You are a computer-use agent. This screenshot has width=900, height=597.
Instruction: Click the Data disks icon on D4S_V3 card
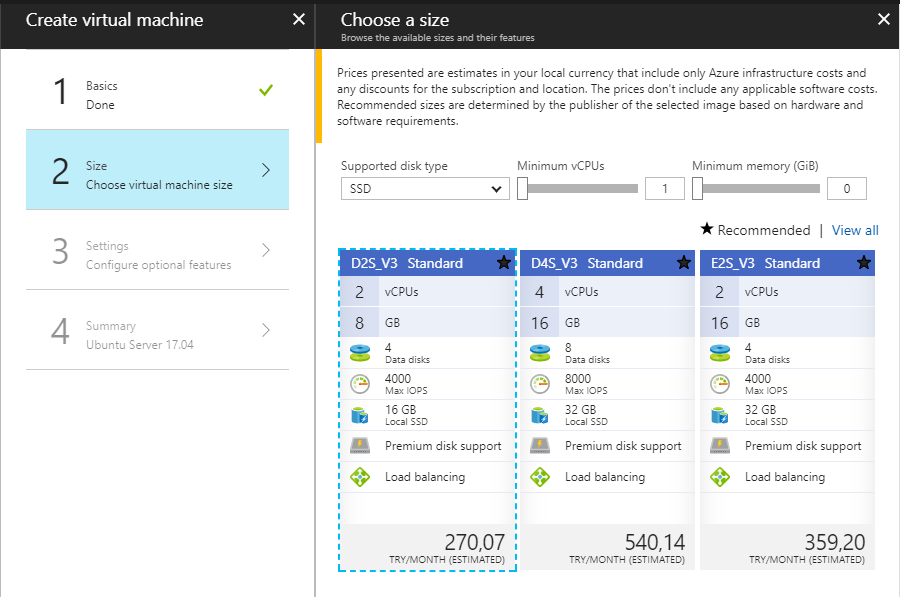tap(540, 352)
